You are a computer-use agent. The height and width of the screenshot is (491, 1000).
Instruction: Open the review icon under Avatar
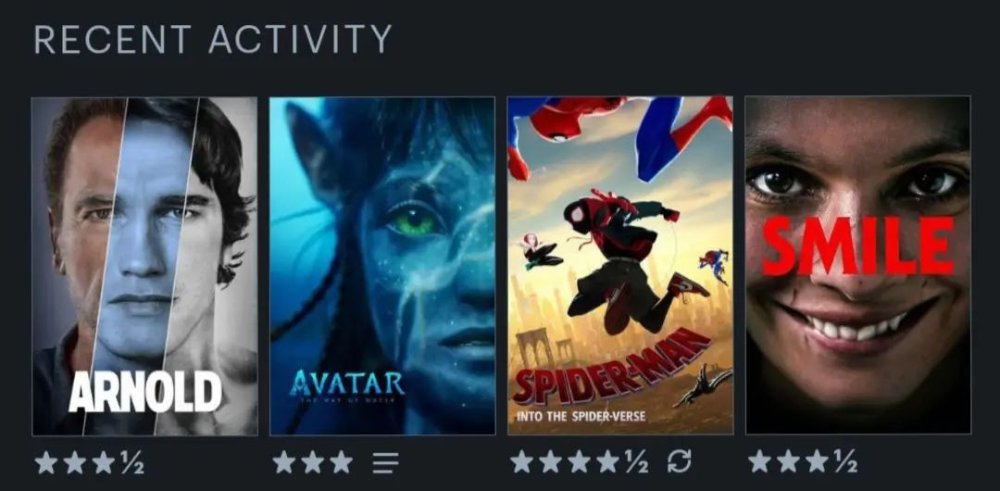click(x=386, y=462)
